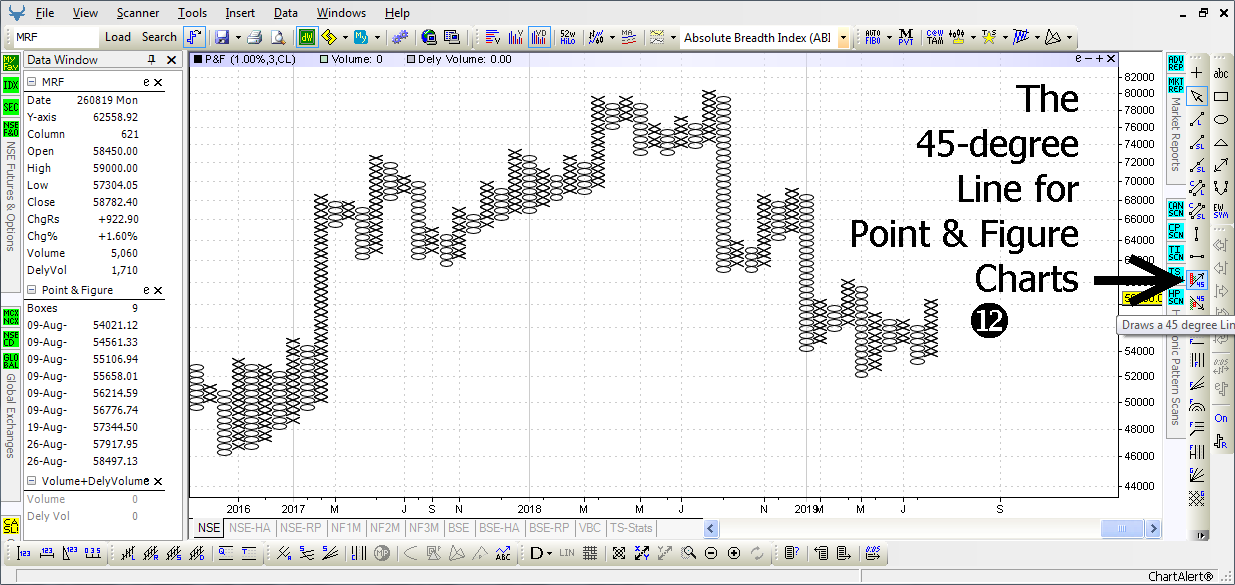The width and height of the screenshot is (1235, 585).
Task: Open the Global Exchanges side tab
Action: coord(11,415)
